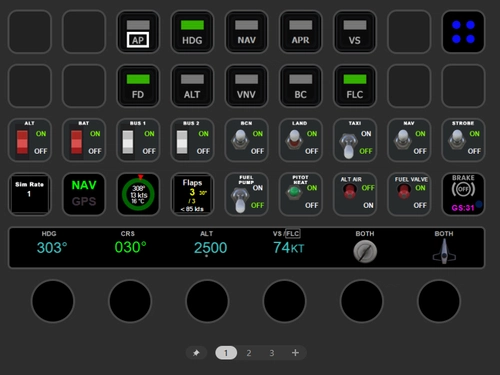The height and width of the screenshot is (375, 500).
Task: Click the dial below the ALT readout
Action: coord(207,301)
